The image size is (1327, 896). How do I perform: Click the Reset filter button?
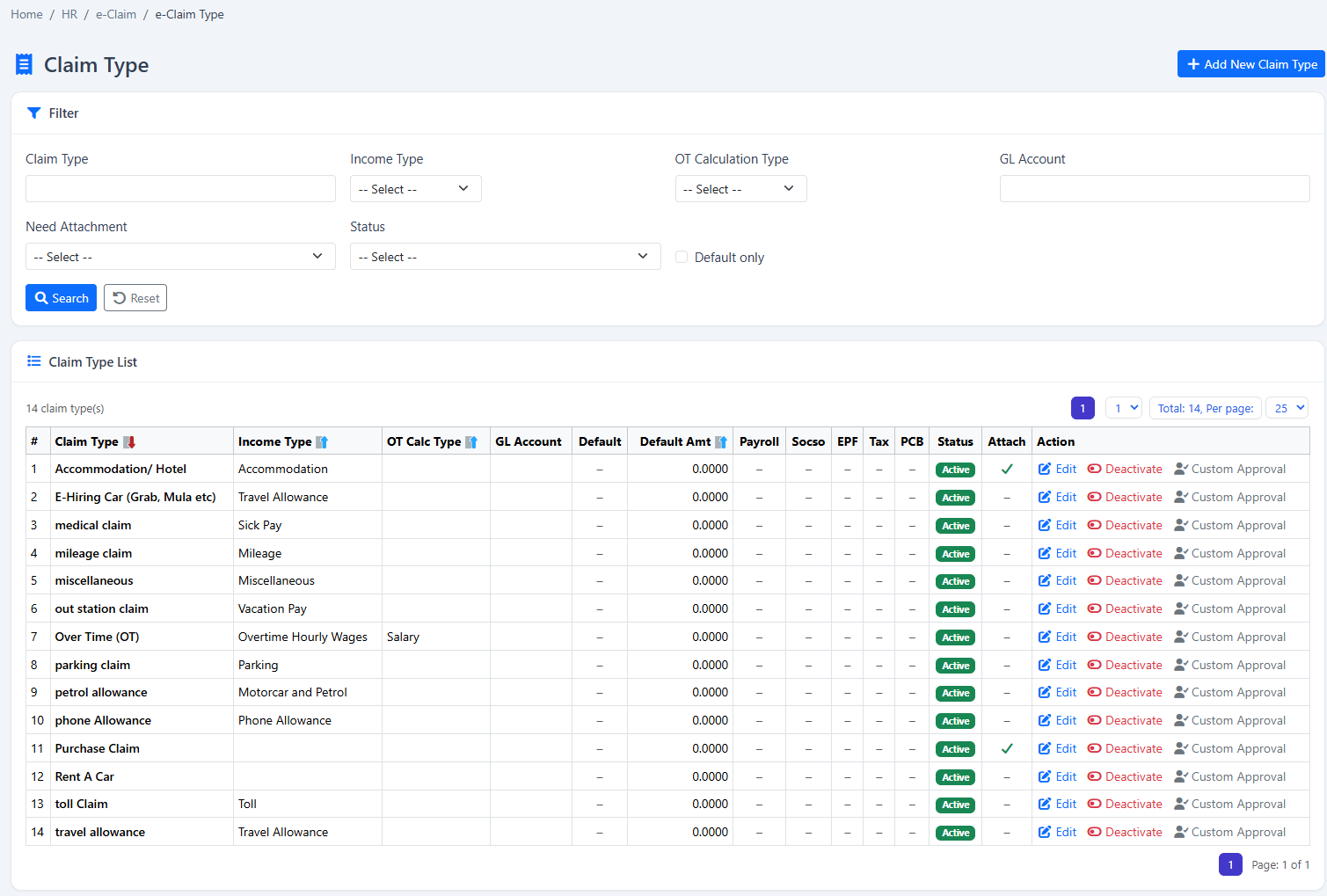[x=135, y=298]
